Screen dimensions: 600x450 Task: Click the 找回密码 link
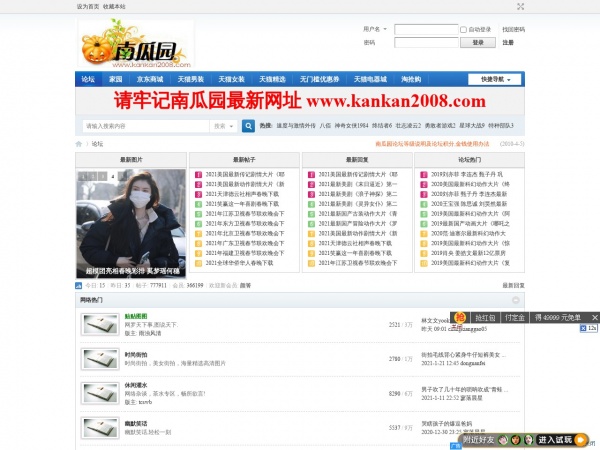tap(512, 29)
